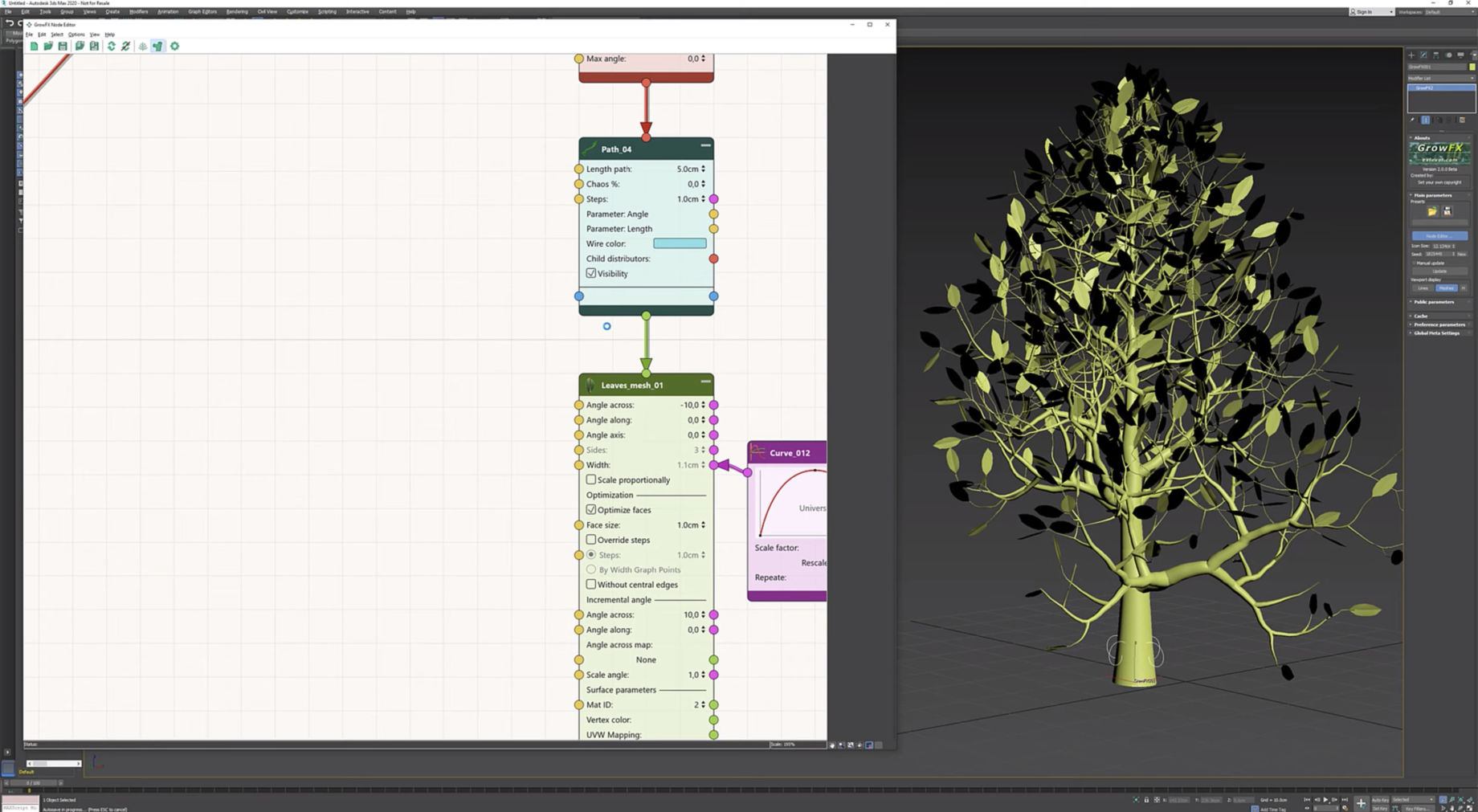Screen dimensions: 1478x812
Task: Click the object color swatch beside name field
Action: pos(1472,67)
